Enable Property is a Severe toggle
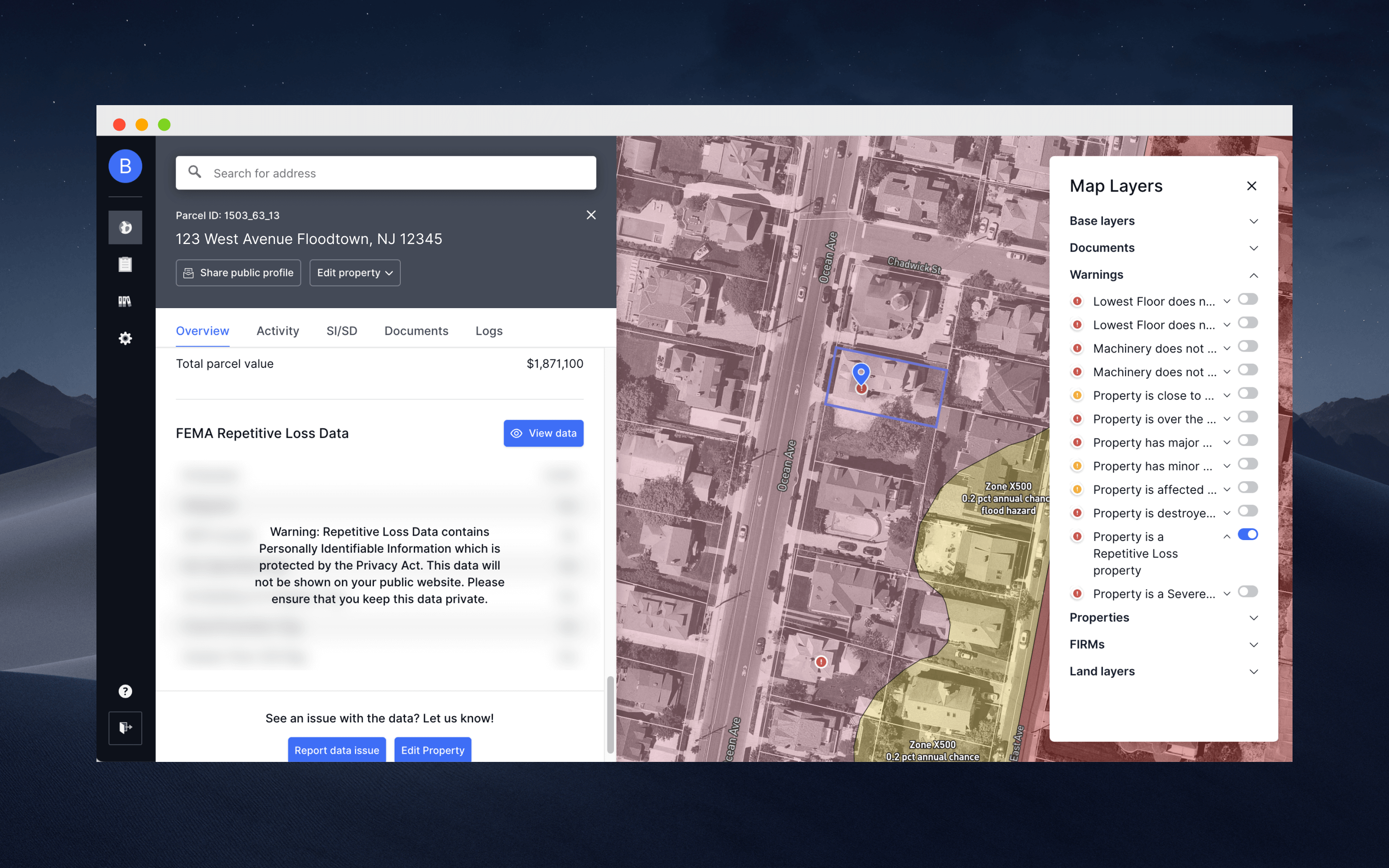Screen dimensions: 1389x868 pyautogui.click(x=1247, y=591)
